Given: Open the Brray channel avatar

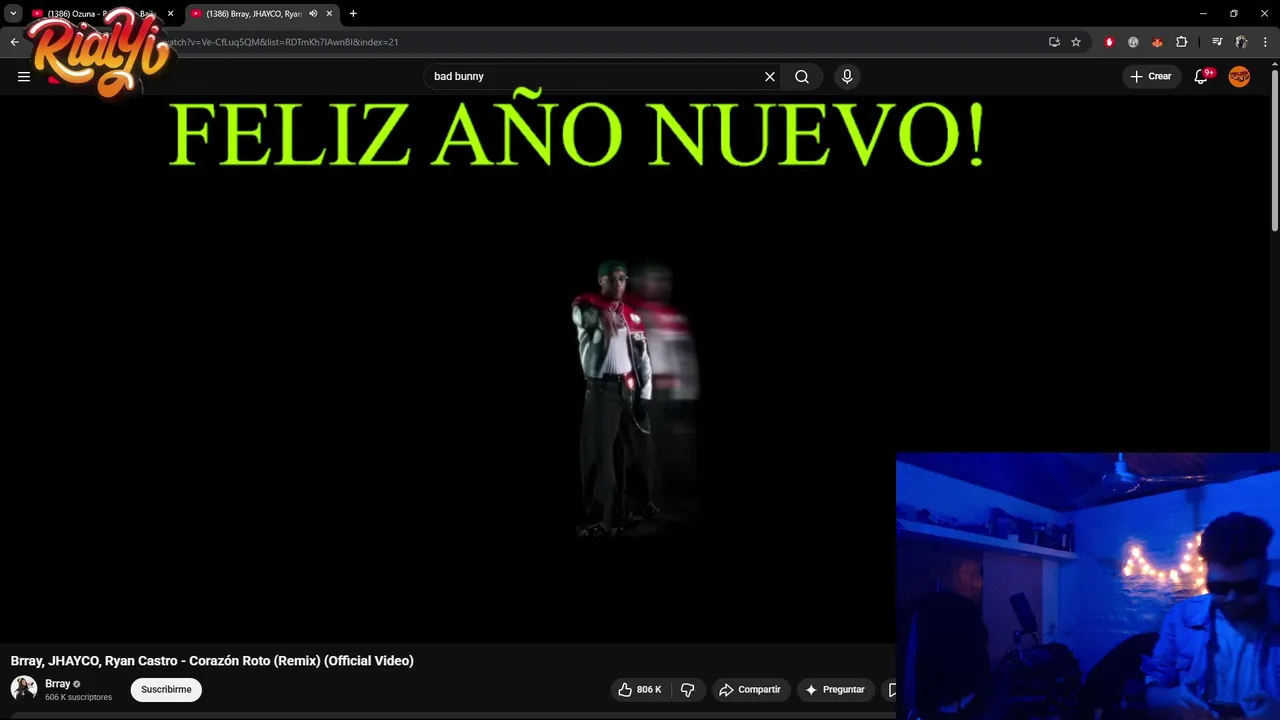Looking at the screenshot, I should 24,688.
